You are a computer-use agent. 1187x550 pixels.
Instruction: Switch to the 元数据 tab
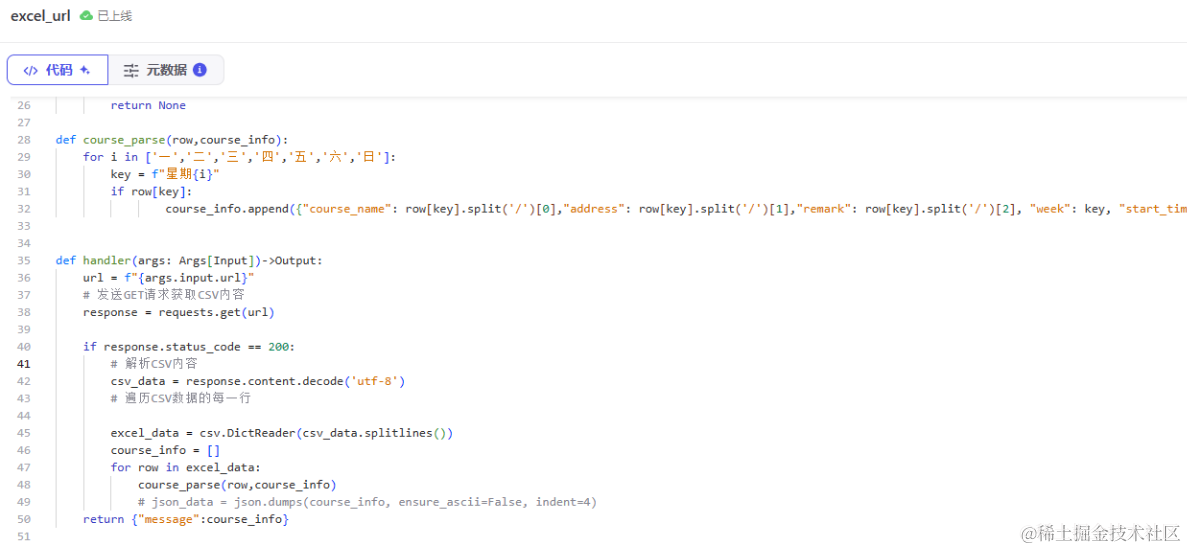point(166,70)
